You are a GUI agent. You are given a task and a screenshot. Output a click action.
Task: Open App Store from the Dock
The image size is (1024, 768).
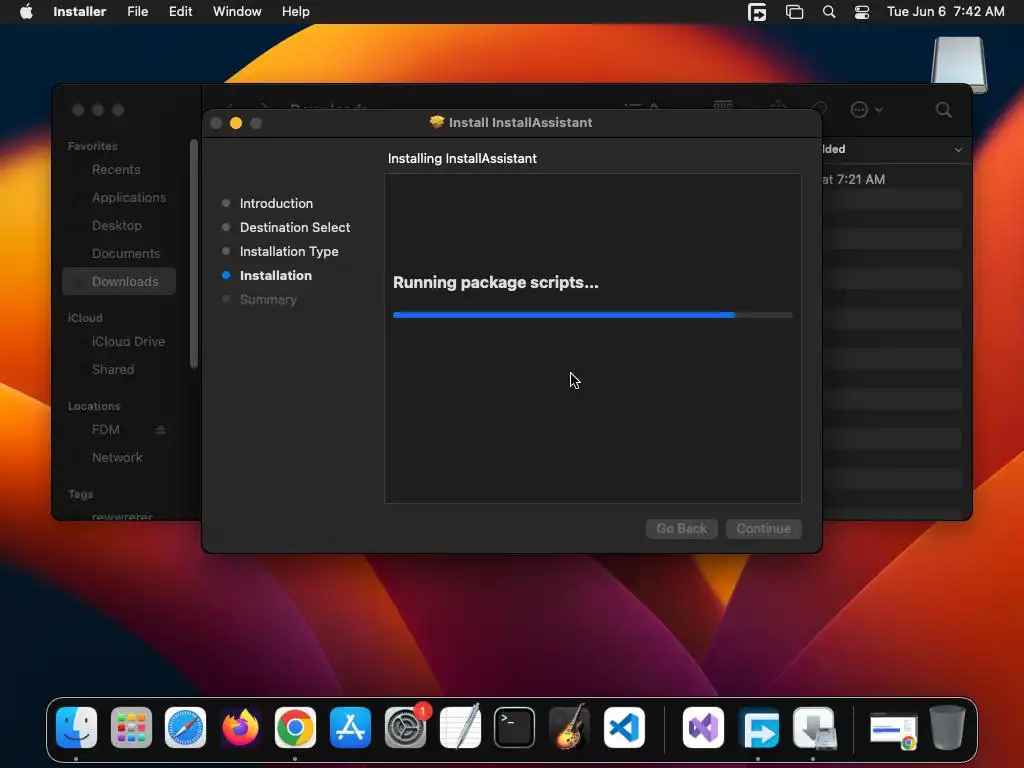[350, 728]
